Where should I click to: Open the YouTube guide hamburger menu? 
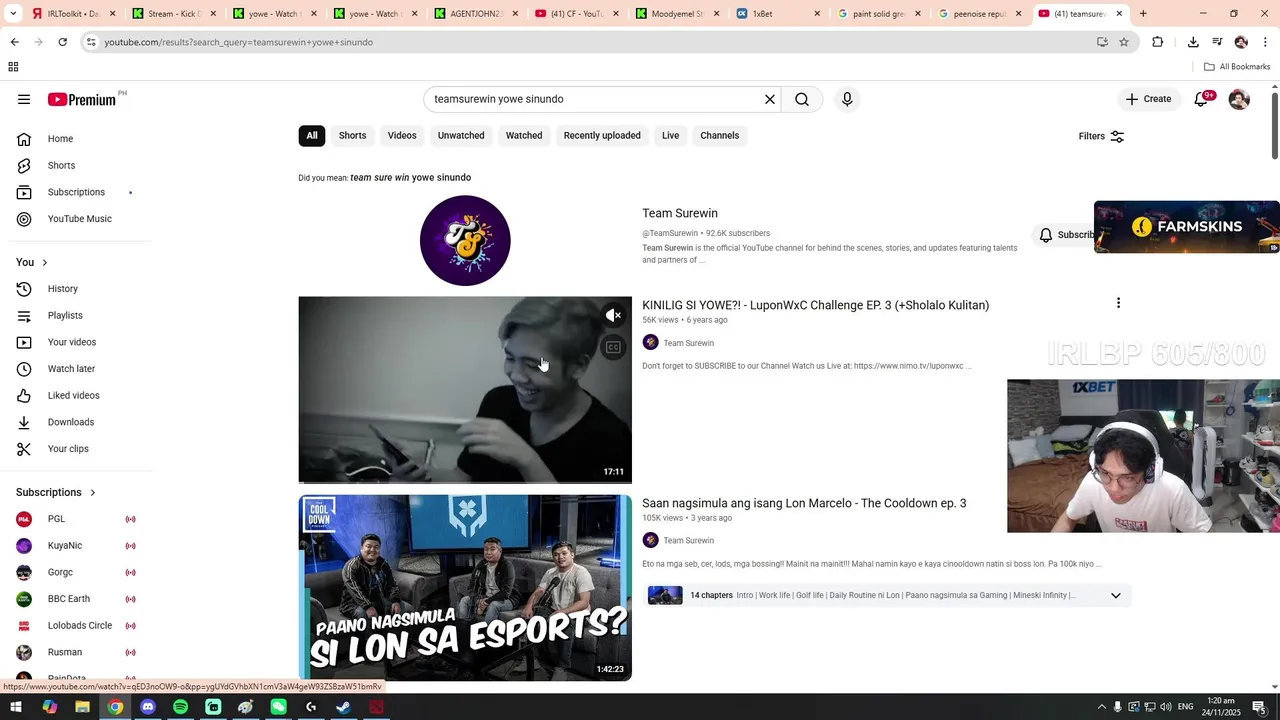tap(24, 99)
